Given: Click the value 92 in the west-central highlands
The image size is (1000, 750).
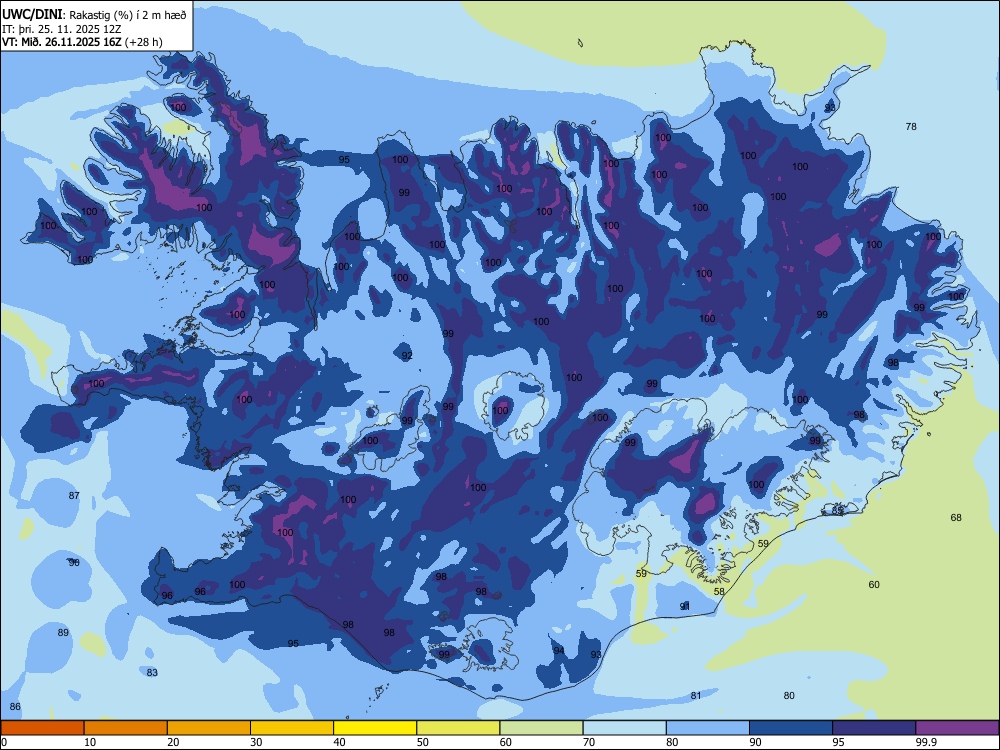Looking at the screenshot, I should coord(407,356).
